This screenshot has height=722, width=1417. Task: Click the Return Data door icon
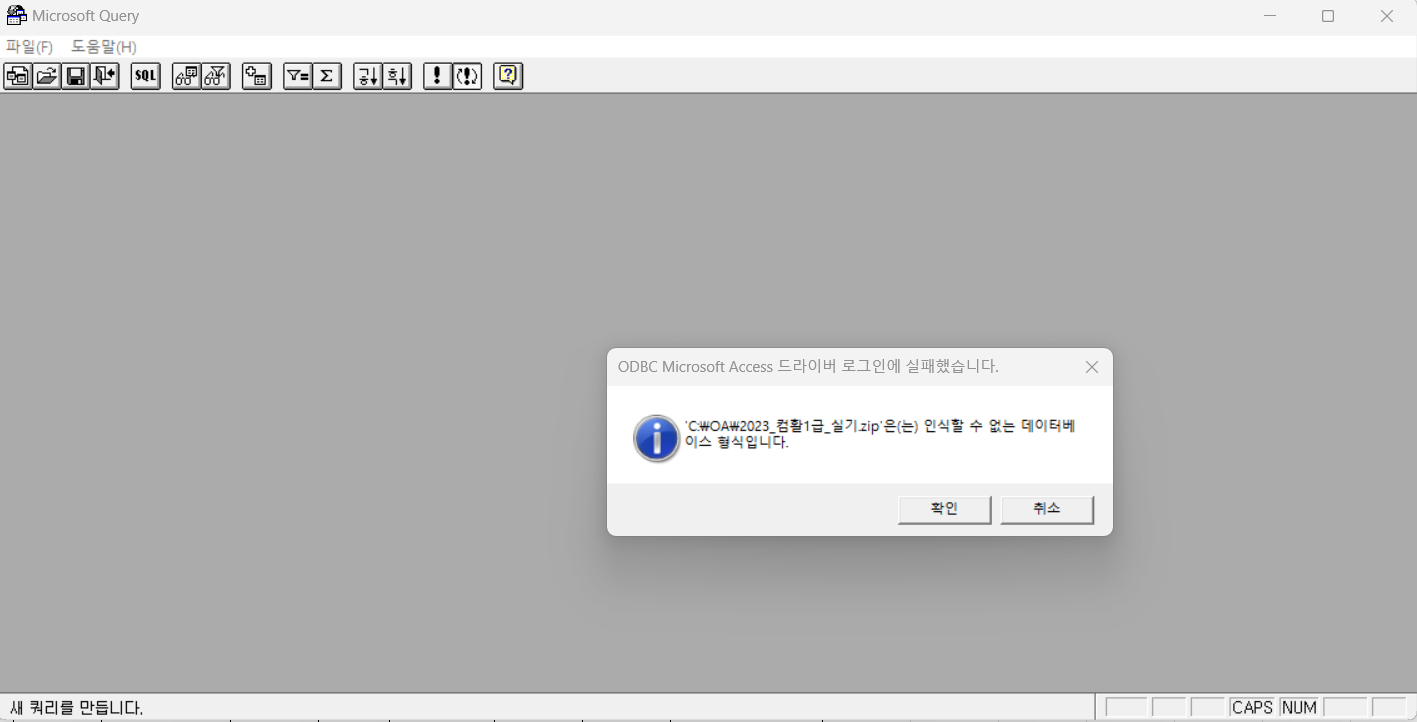pyautogui.click(x=105, y=76)
